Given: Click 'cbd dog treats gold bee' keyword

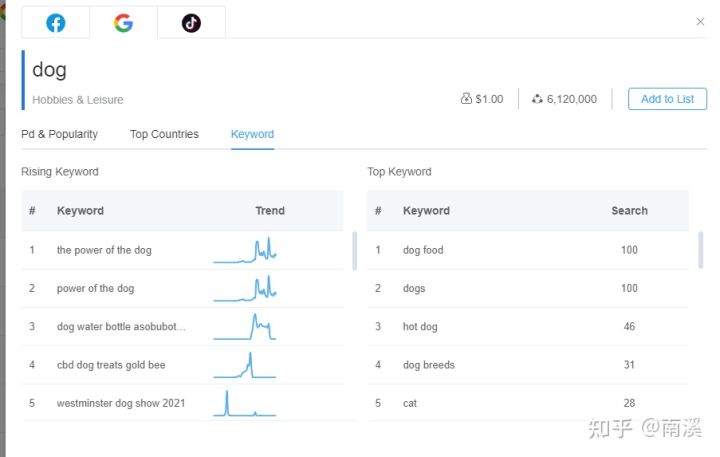Looking at the screenshot, I should tap(111, 365).
